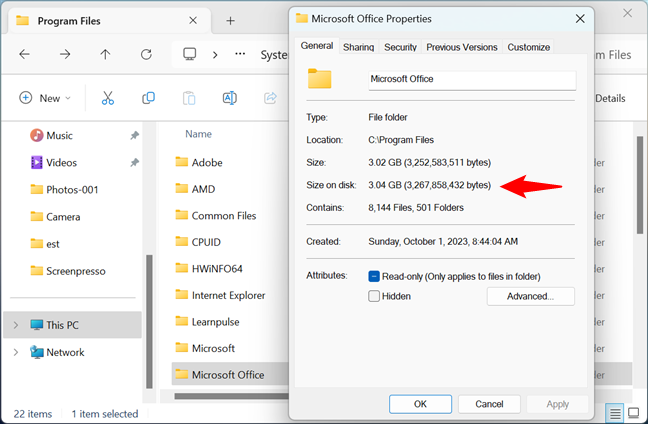Switch to details view icon in status bar
Viewport: 648px width, 424px height.
(x=616, y=413)
